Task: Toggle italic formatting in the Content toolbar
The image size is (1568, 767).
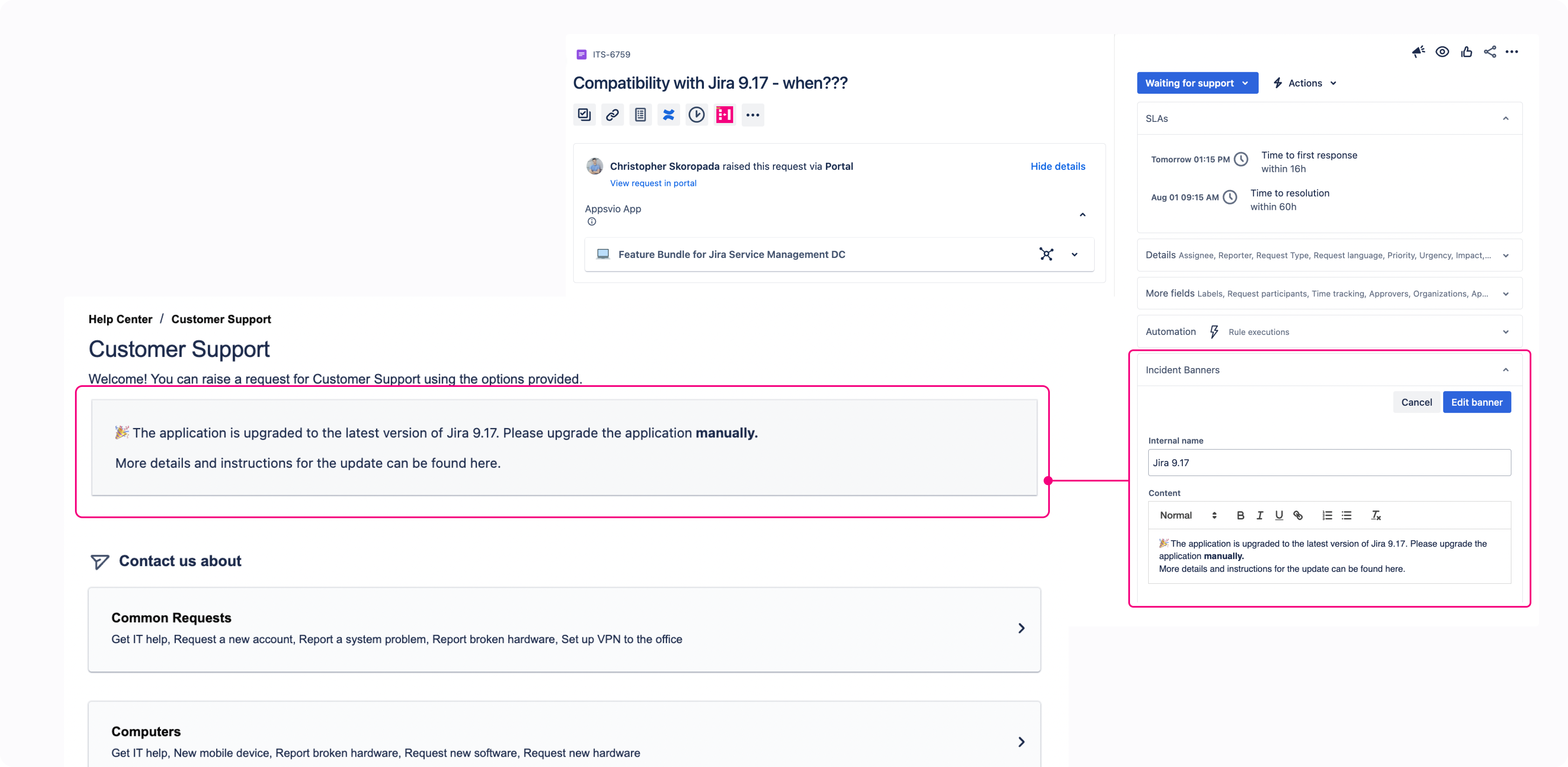Action: pyautogui.click(x=1260, y=515)
